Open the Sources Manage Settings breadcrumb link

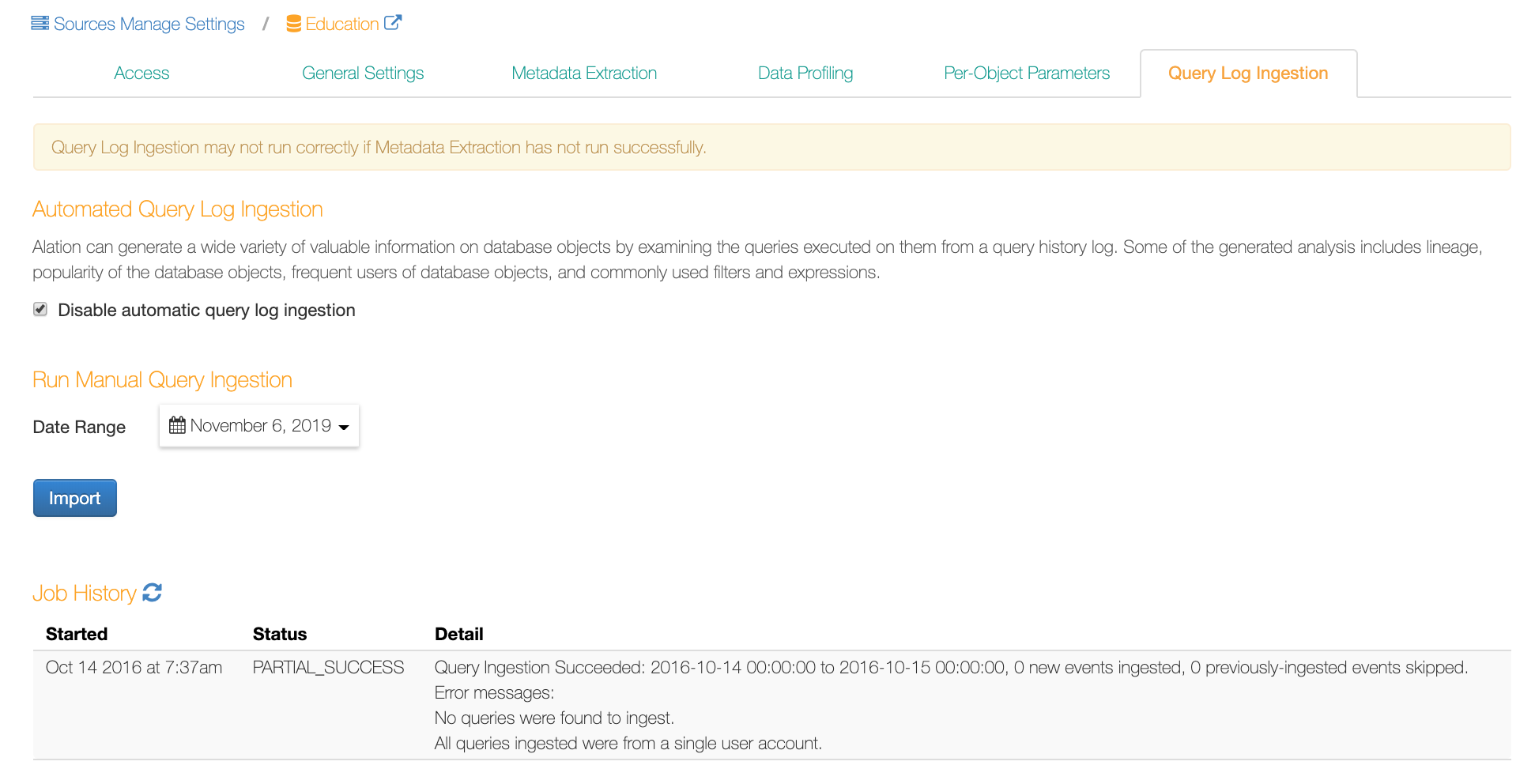tap(149, 24)
